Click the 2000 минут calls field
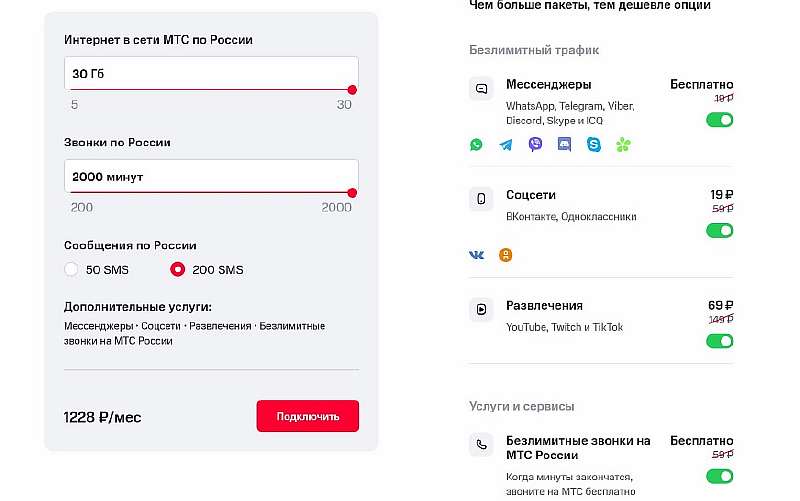Screen dimensions: 800x501 [x=211, y=177]
